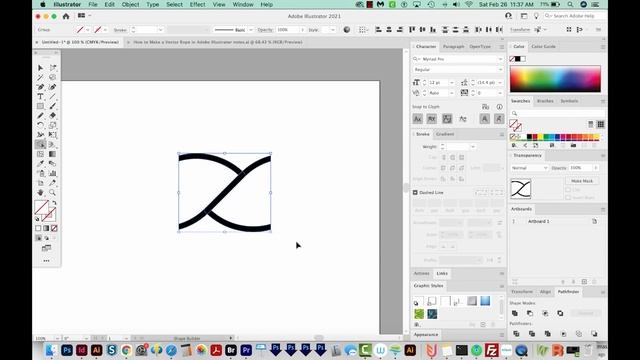The height and width of the screenshot is (360, 640).
Task: Open the Character panel flyout menu
Action: [502, 47]
